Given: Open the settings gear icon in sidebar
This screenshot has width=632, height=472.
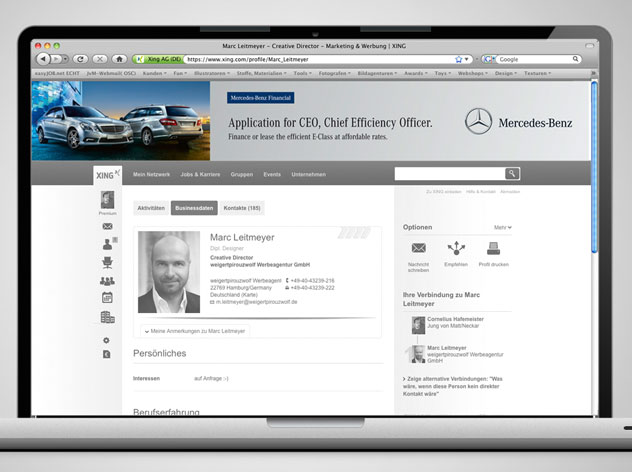Looking at the screenshot, I should tap(107, 340).
